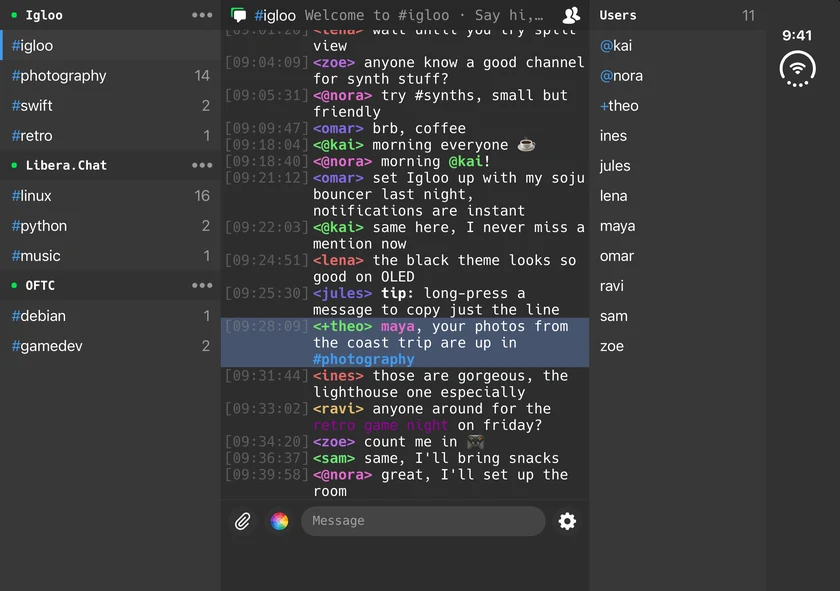This screenshot has height=591, width=840.
Task: Select user @nora in Users list
Action: point(621,76)
